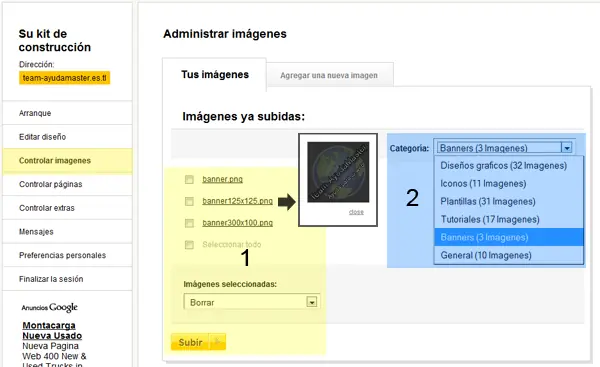Click the Anuncios Google label
The height and width of the screenshot is (367, 600).
49,307
